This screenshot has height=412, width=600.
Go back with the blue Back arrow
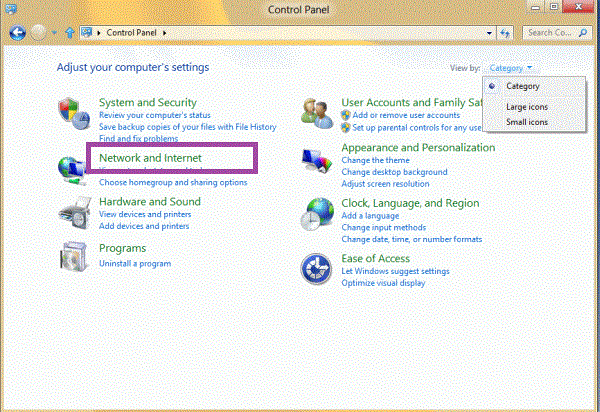click(18, 33)
